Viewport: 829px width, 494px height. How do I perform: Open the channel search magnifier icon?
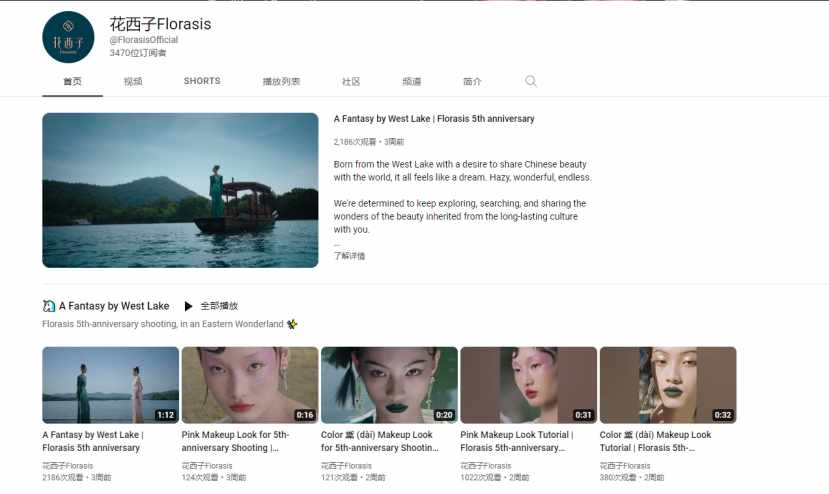coord(531,81)
